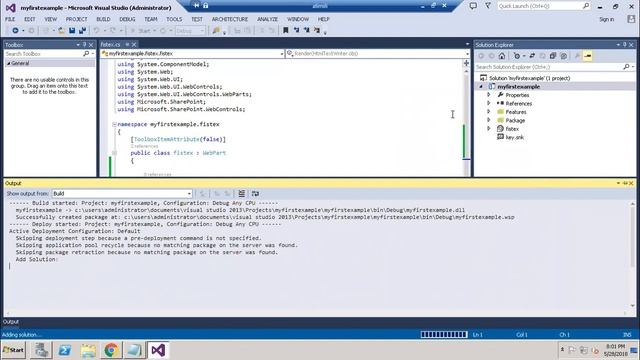This screenshot has width=640, height=360.
Task: Open the ANALYZE menu
Action: (x=267, y=19)
